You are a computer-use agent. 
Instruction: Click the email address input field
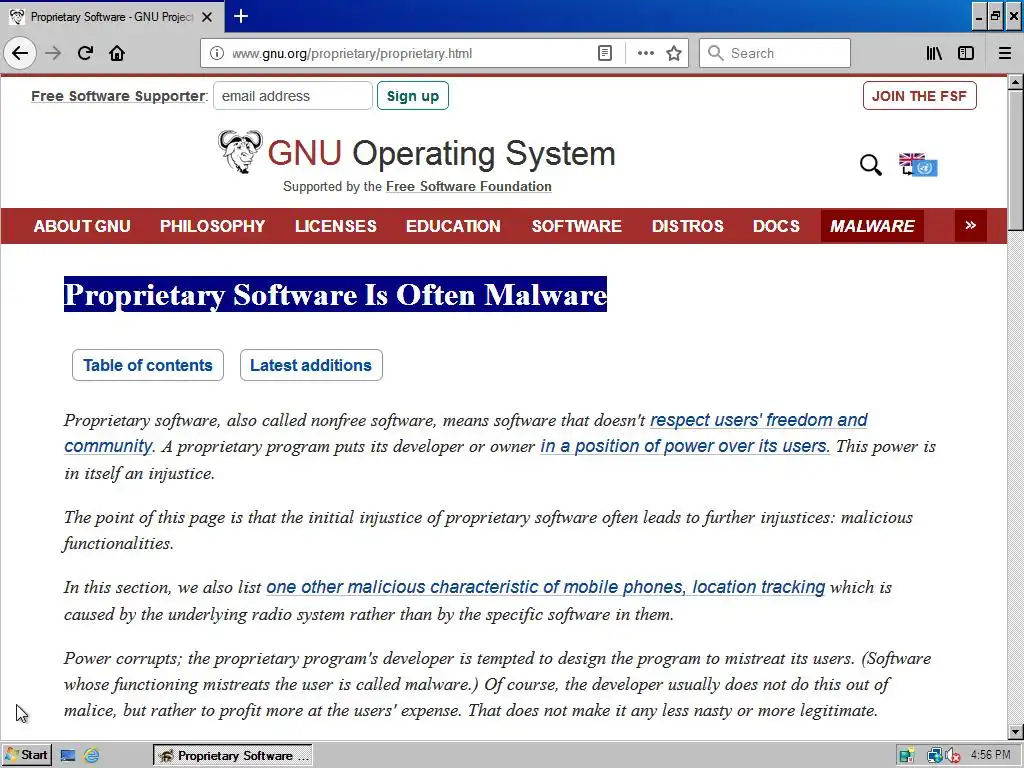pos(293,96)
